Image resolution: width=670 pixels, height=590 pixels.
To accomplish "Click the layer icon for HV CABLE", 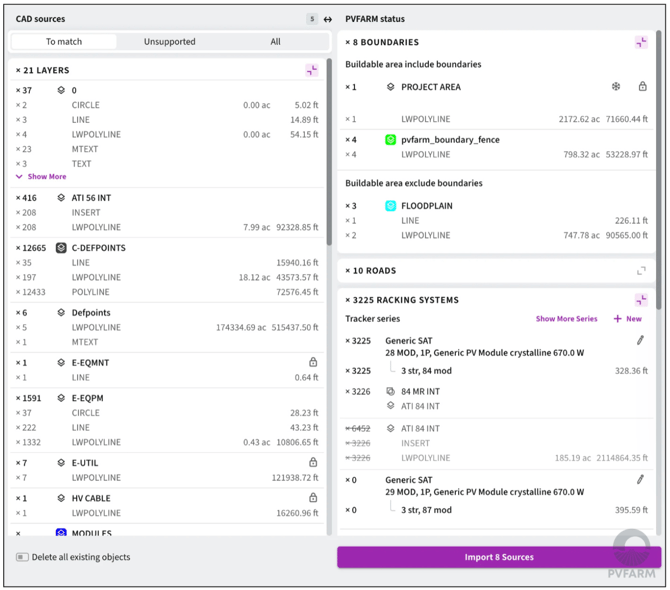I will pyautogui.click(x=61, y=498).
